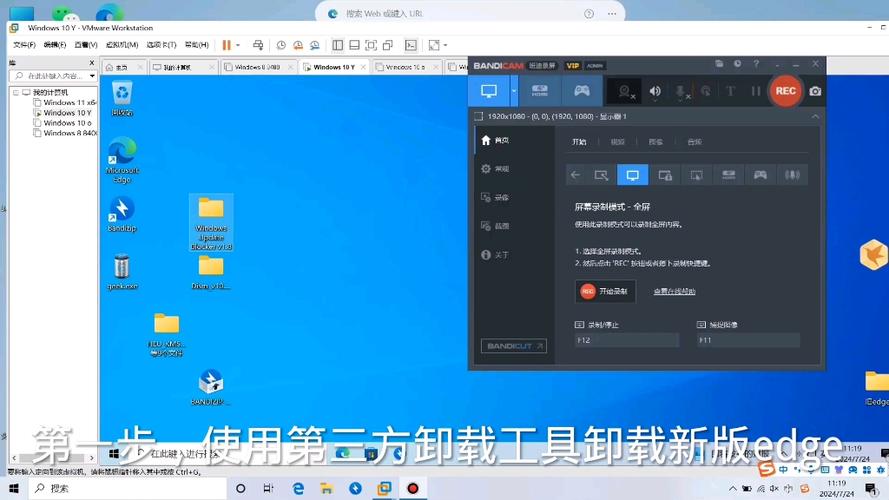Select the fourth tab in Bandicam home
This screenshot has height=500, width=889.
[x=694, y=142]
